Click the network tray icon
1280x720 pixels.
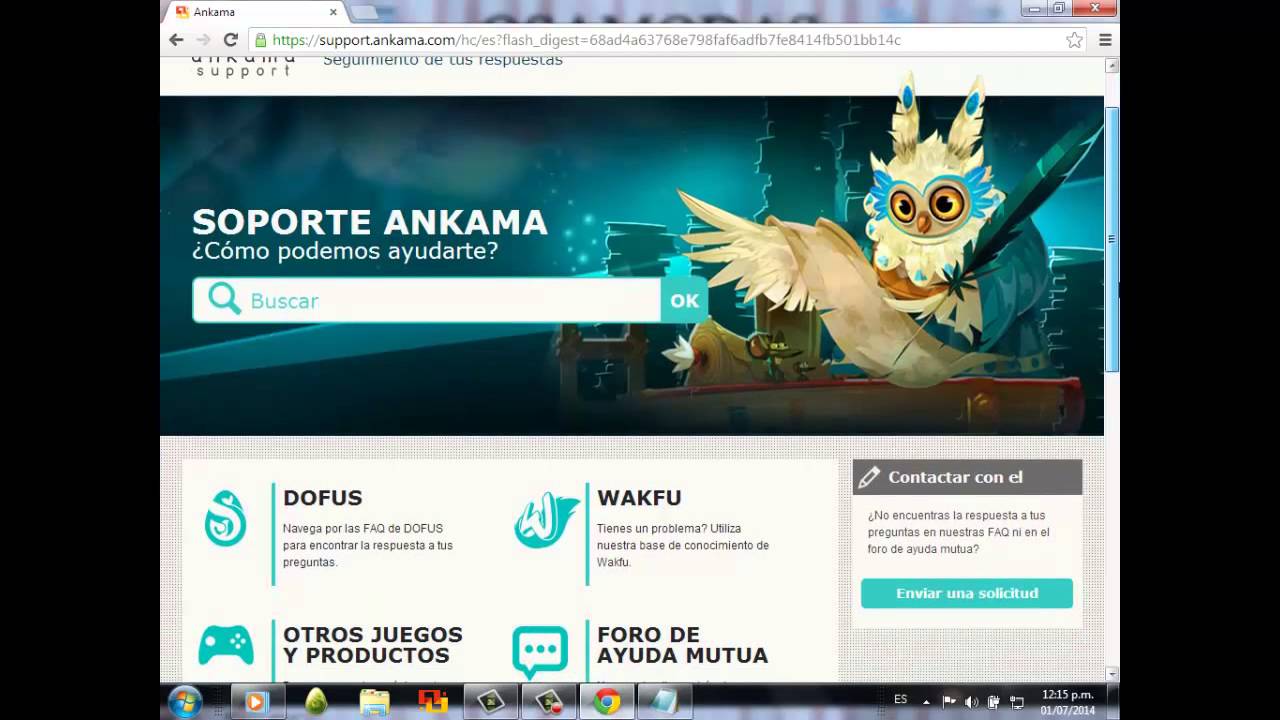coord(1017,702)
